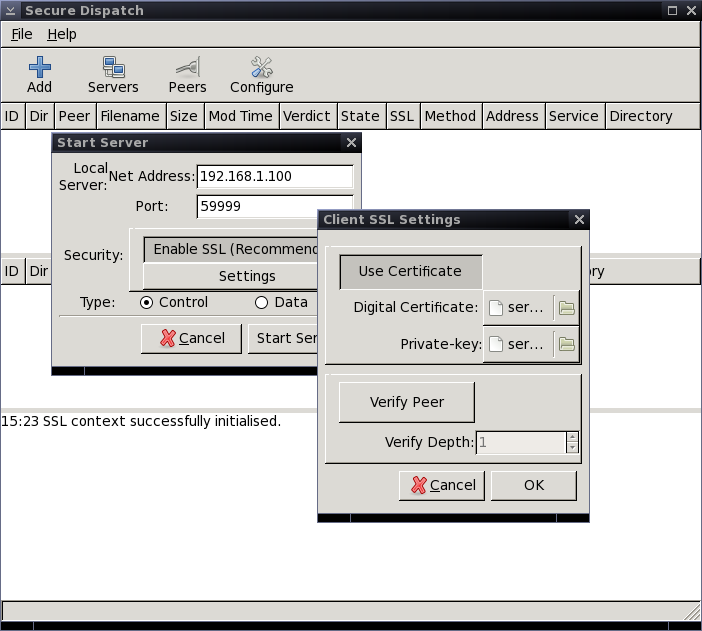Screen dimensions: 702x631
Task: Toggle the Verify Peer button
Action: 407,402
